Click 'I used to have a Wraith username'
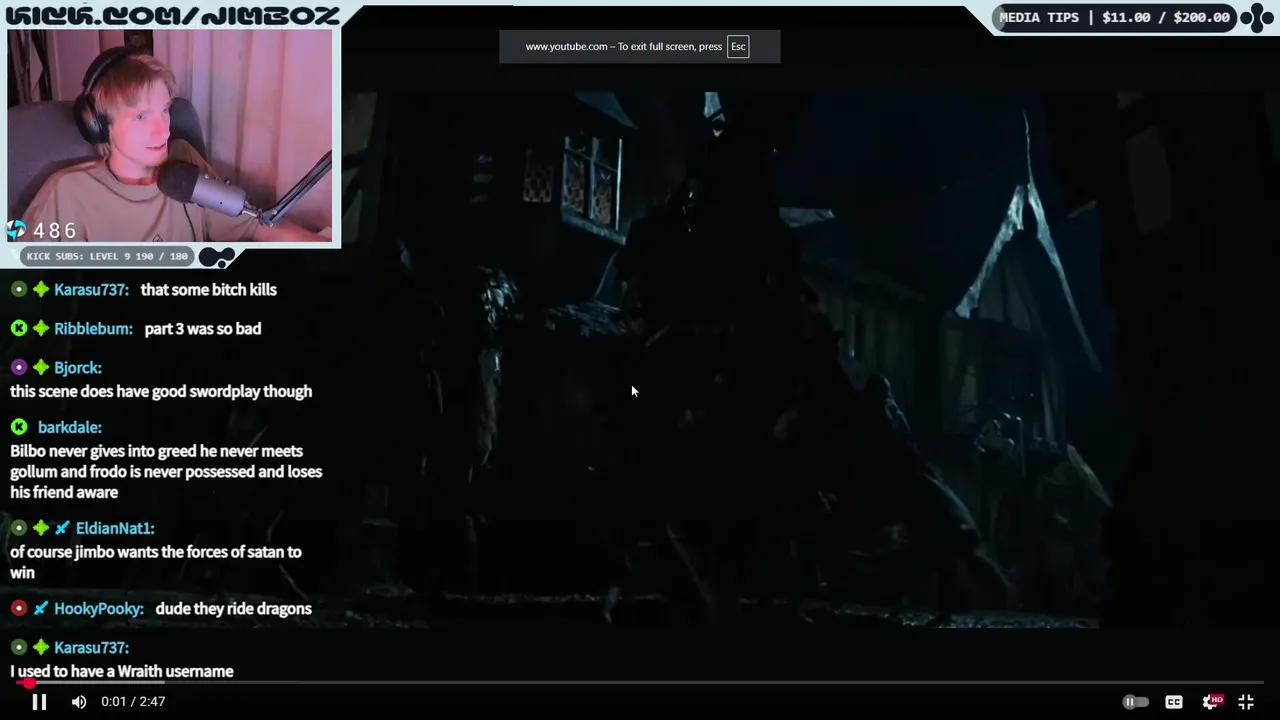1280x720 pixels. tap(122, 672)
